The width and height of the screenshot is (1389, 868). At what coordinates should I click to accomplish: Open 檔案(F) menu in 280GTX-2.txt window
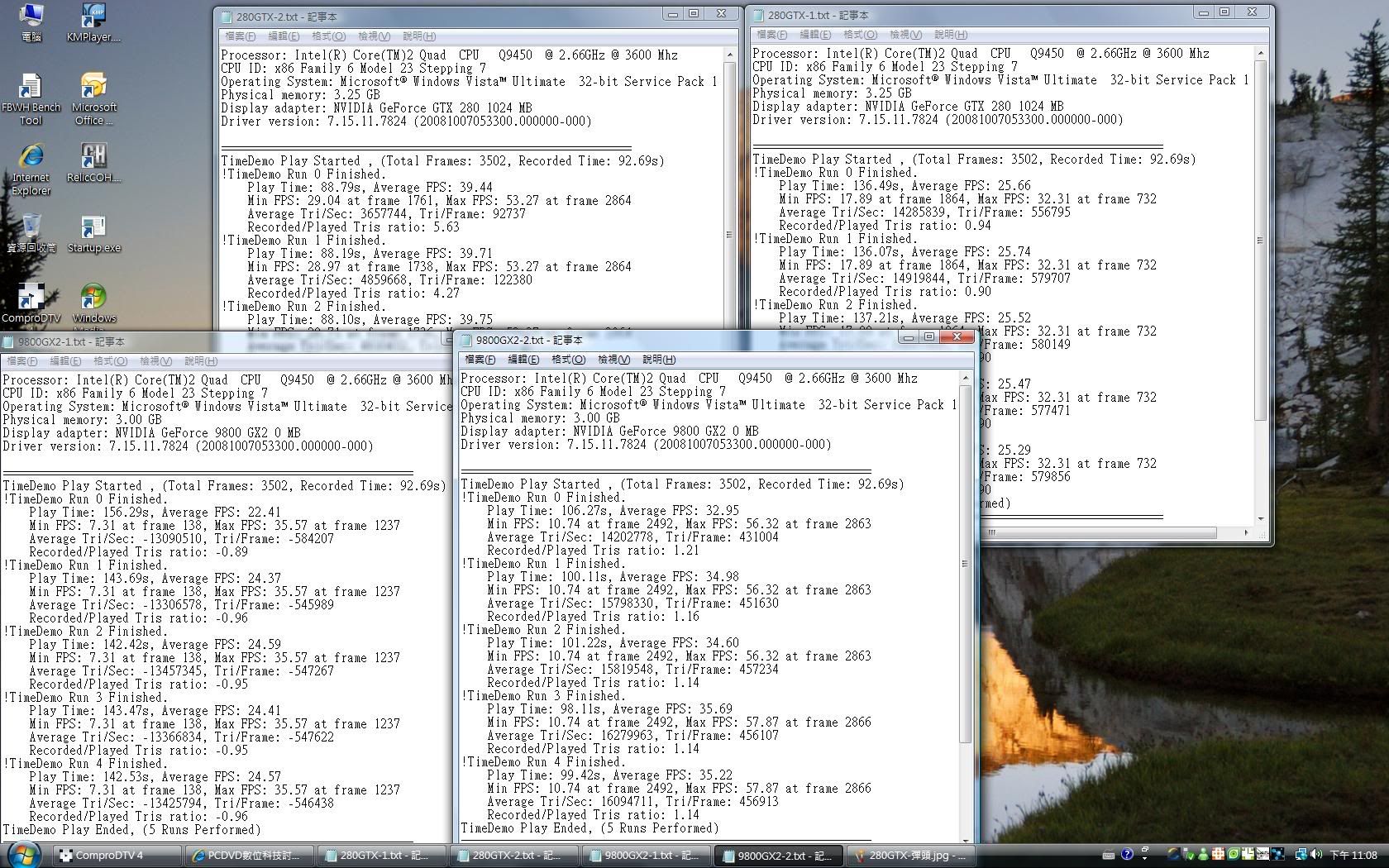point(240,36)
